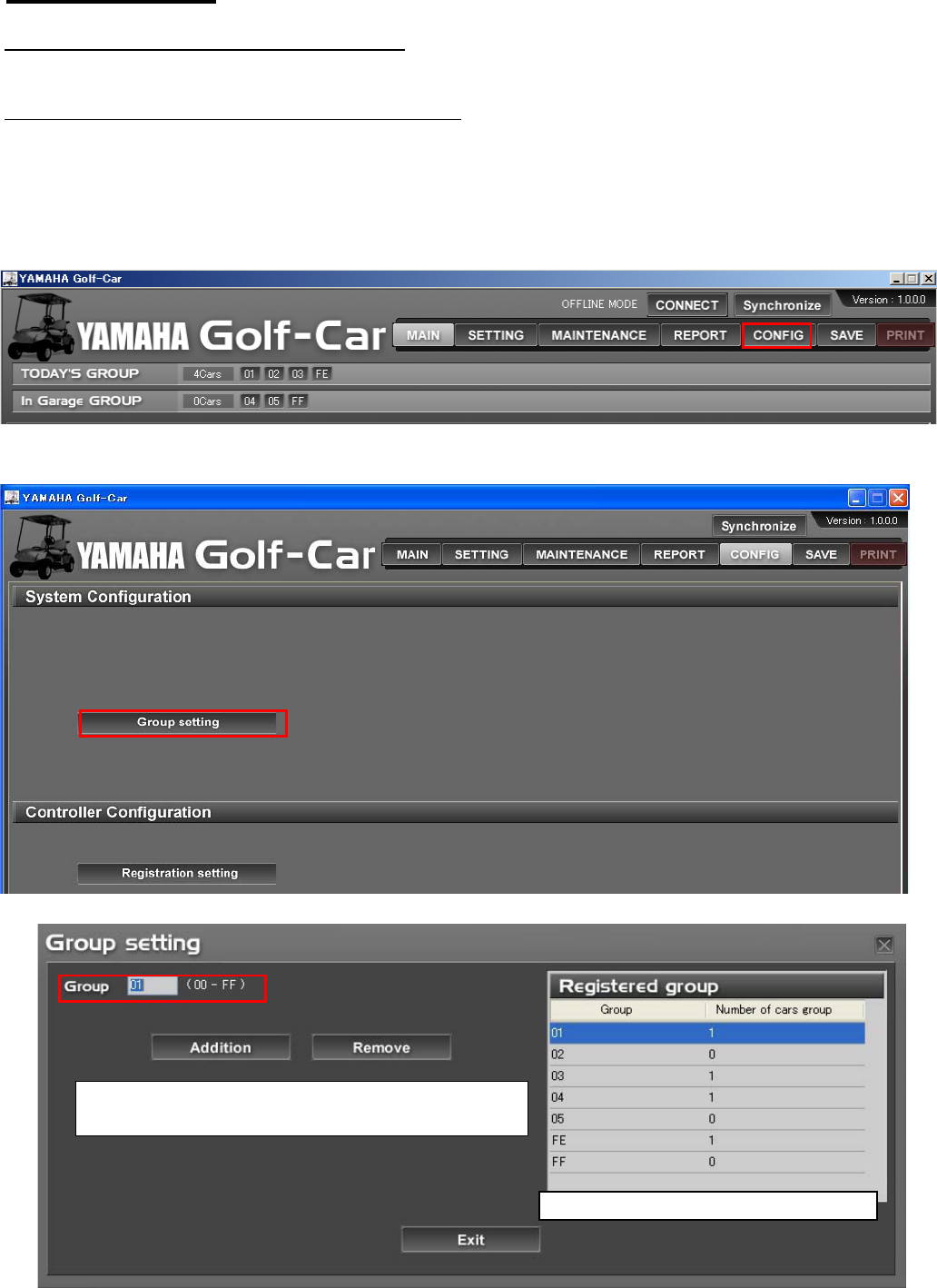The width and height of the screenshot is (937, 1288).
Task: Select car FF in In Garage GROUP
Action: pos(298,401)
